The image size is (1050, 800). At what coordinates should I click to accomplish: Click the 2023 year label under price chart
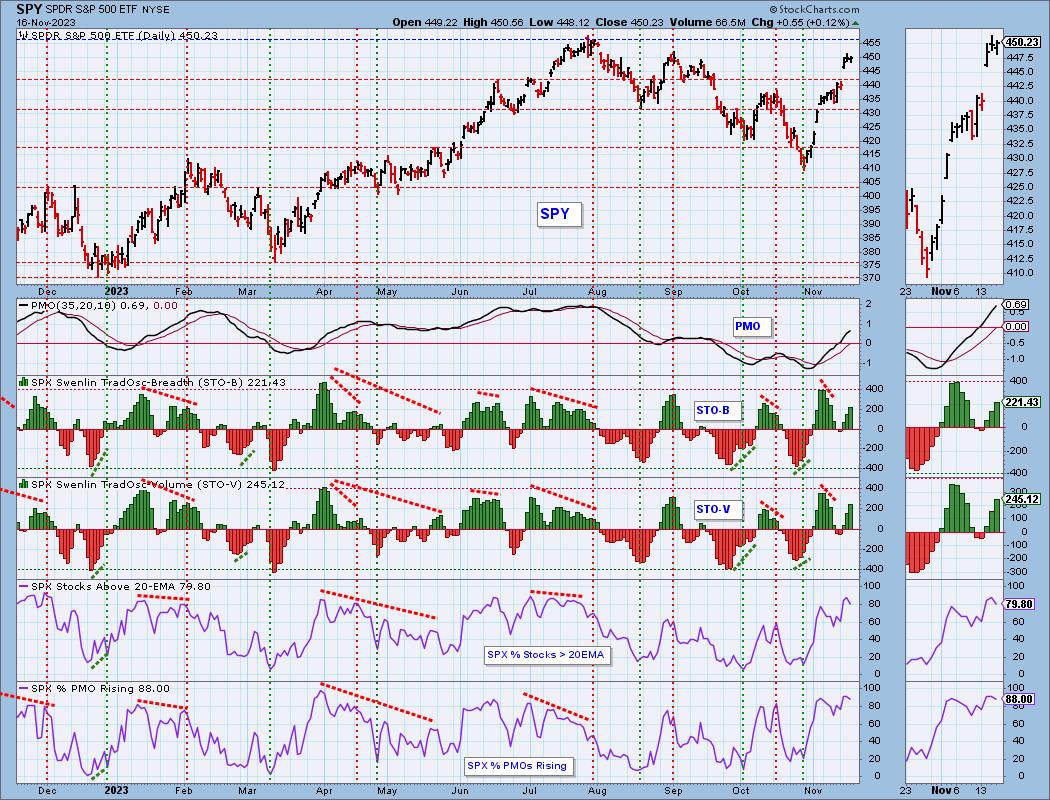[117, 291]
